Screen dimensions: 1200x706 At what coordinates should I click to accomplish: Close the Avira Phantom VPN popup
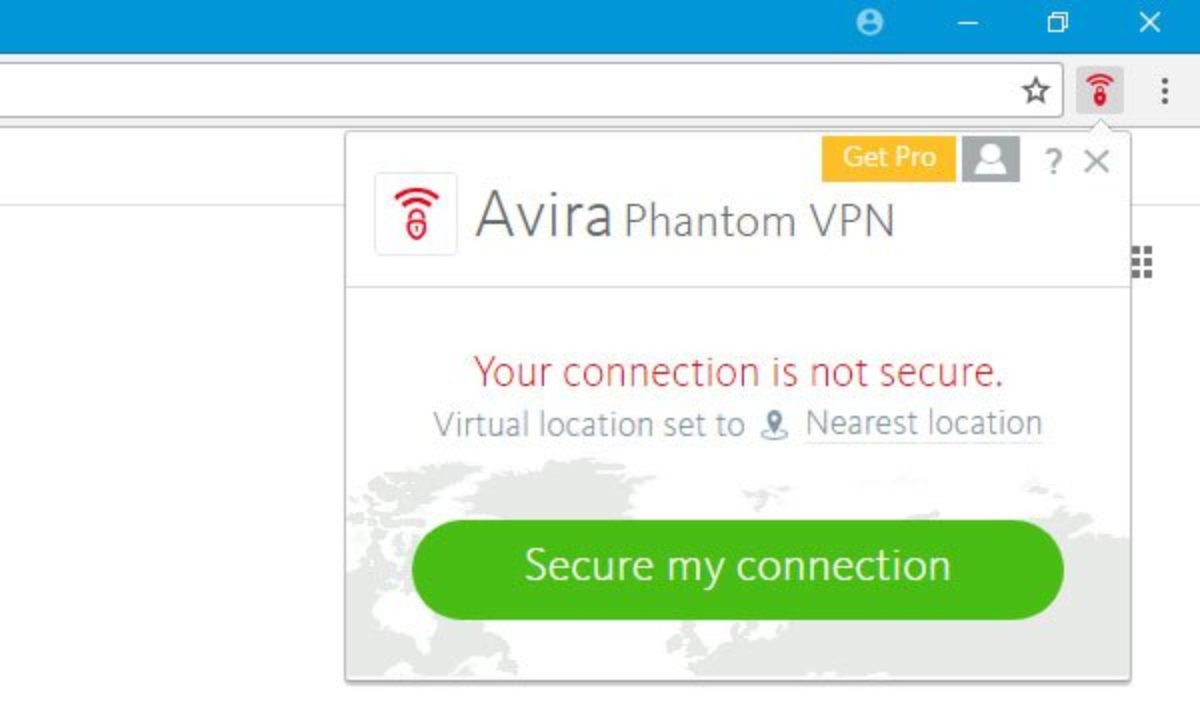(x=1097, y=161)
